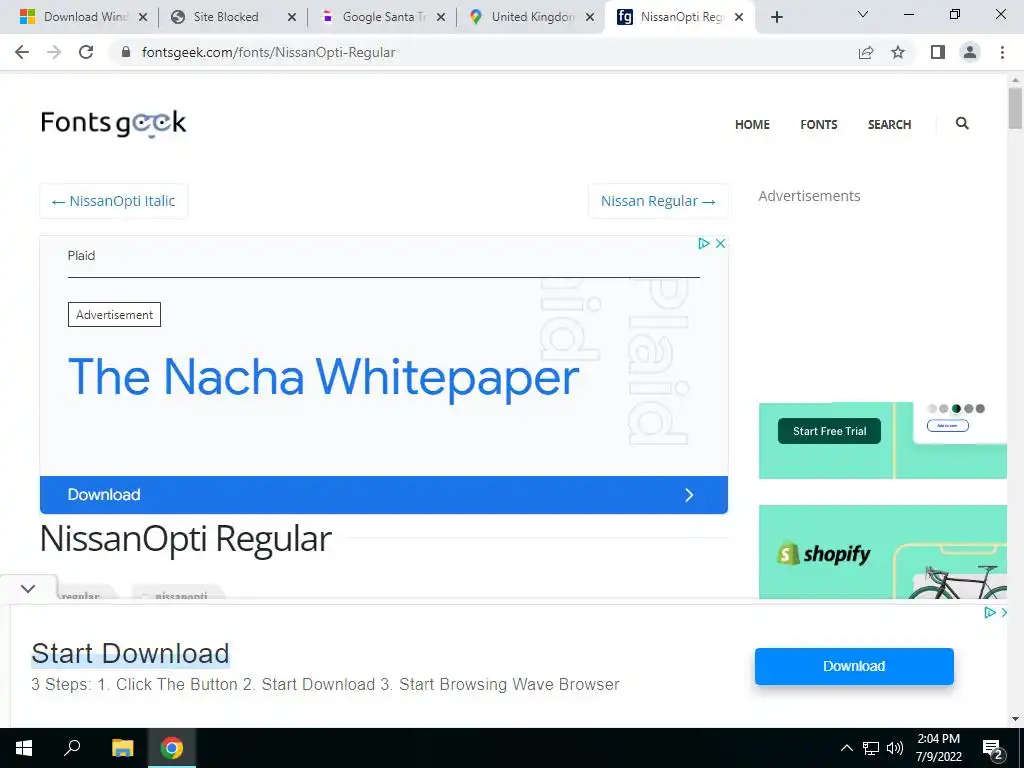Click the Shopify ad banner
The width and height of the screenshot is (1024, 768).
[883, 552]
